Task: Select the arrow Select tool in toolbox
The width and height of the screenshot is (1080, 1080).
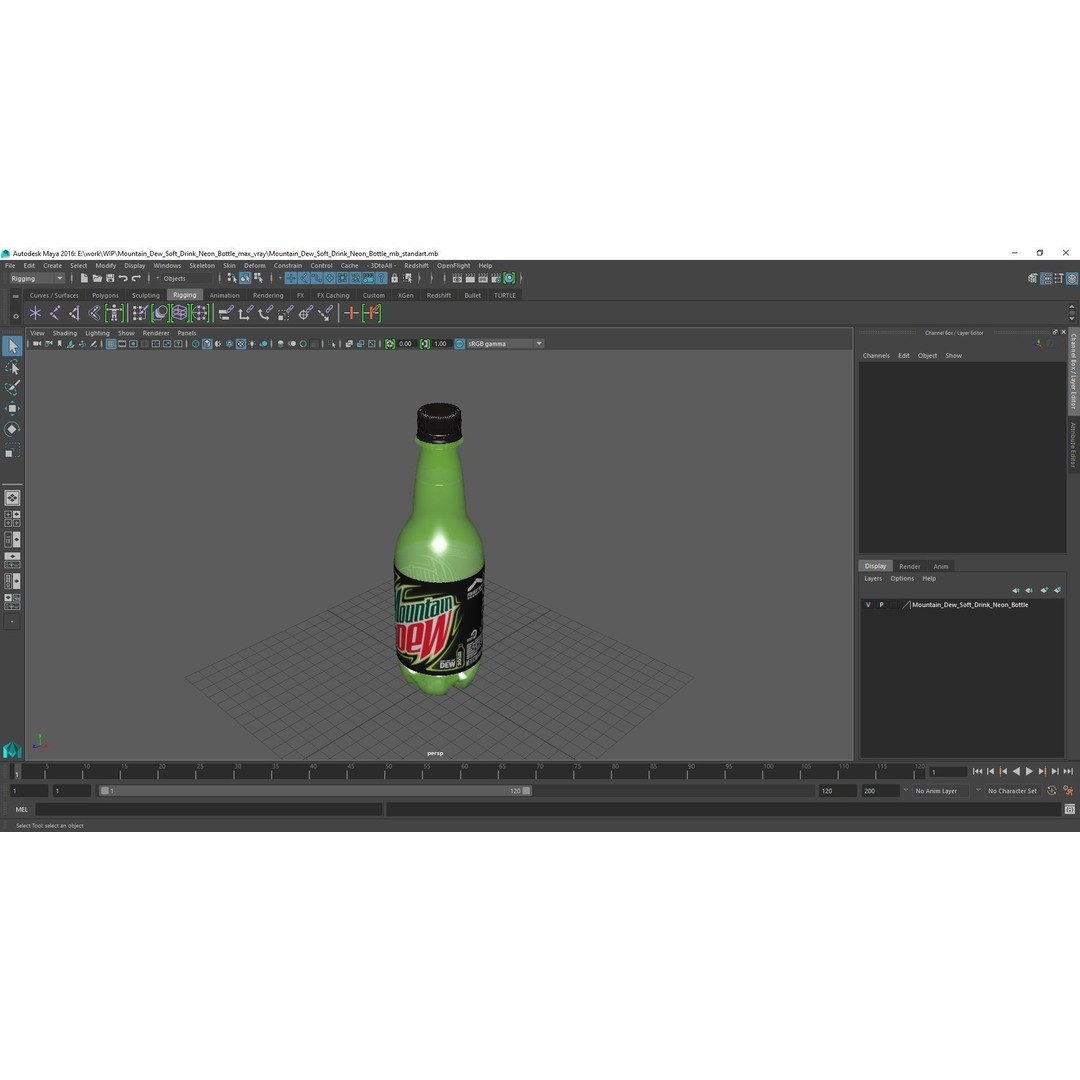Action: (x=12, y=346)
